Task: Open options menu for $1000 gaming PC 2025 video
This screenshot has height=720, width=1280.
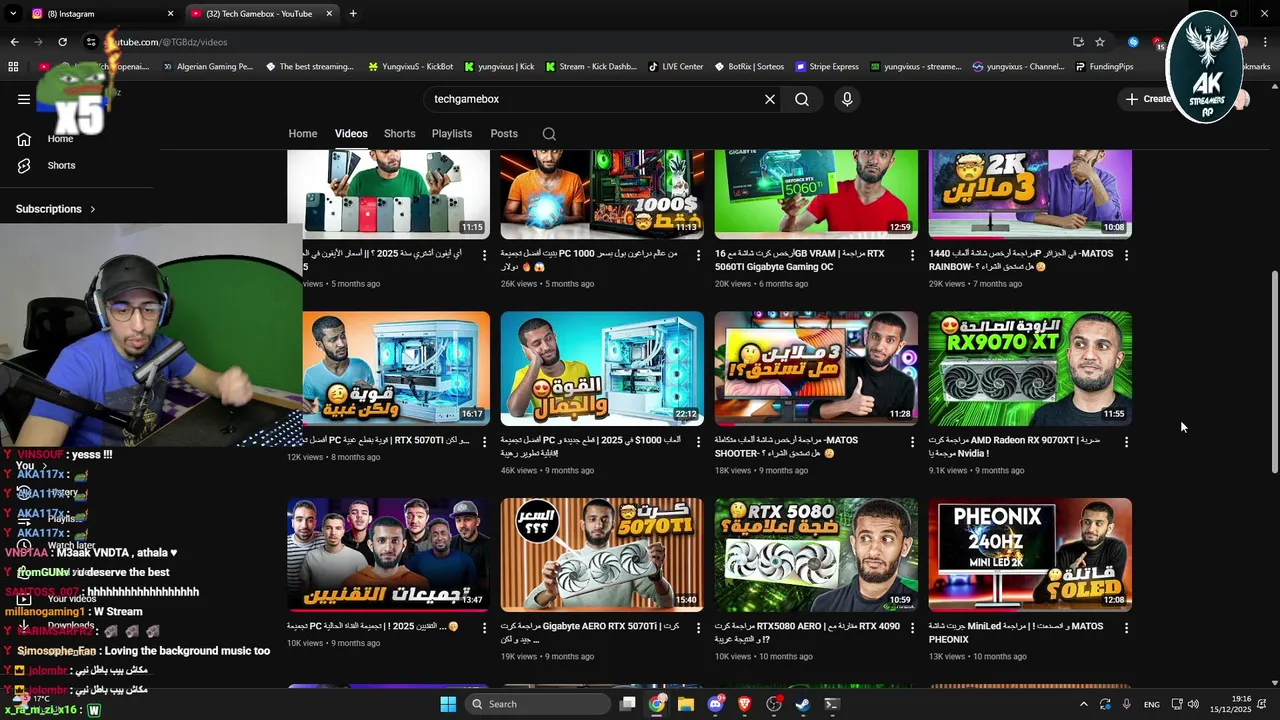Action: 698,442
